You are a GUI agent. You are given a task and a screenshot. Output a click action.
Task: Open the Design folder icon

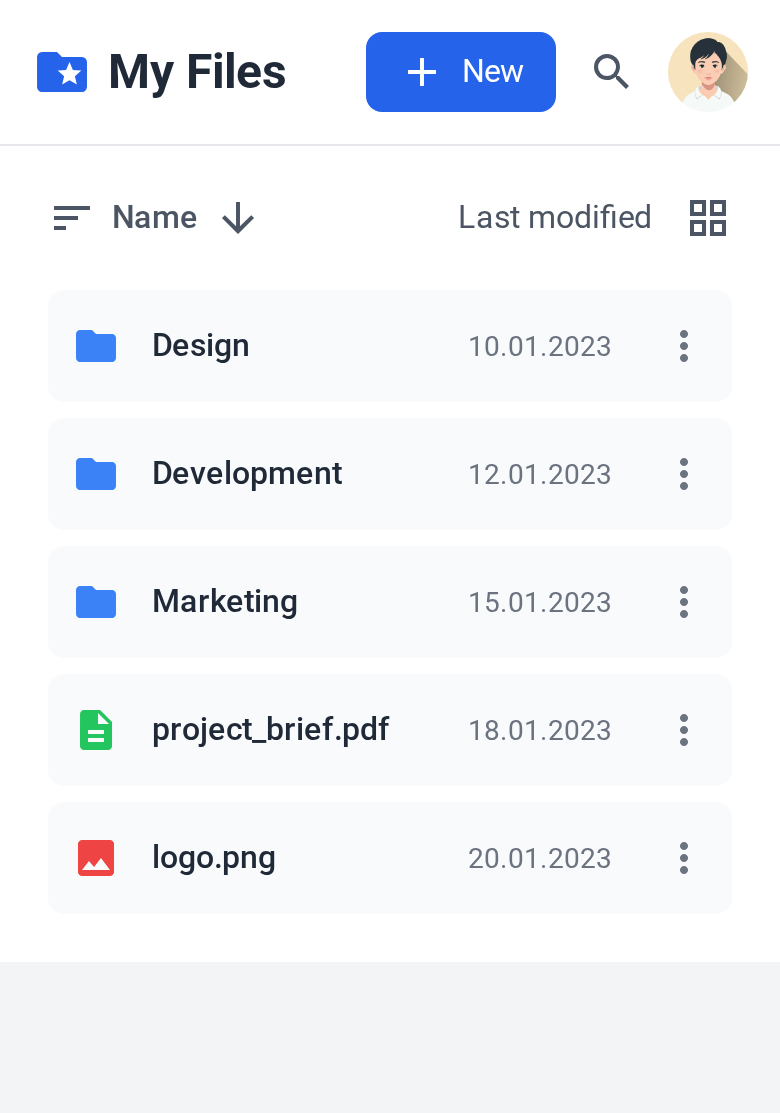tap(96, 346)
